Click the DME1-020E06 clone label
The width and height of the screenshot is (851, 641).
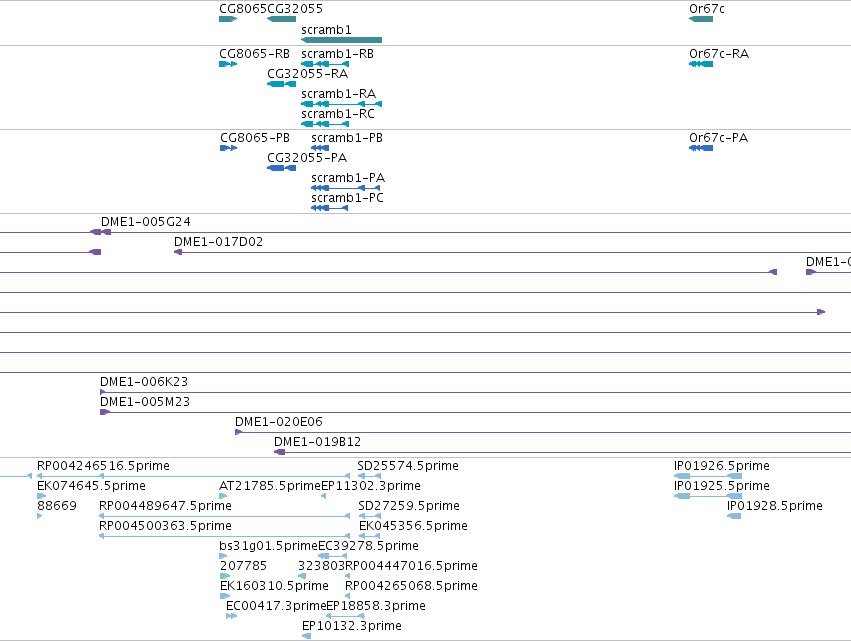click(278, 422)
